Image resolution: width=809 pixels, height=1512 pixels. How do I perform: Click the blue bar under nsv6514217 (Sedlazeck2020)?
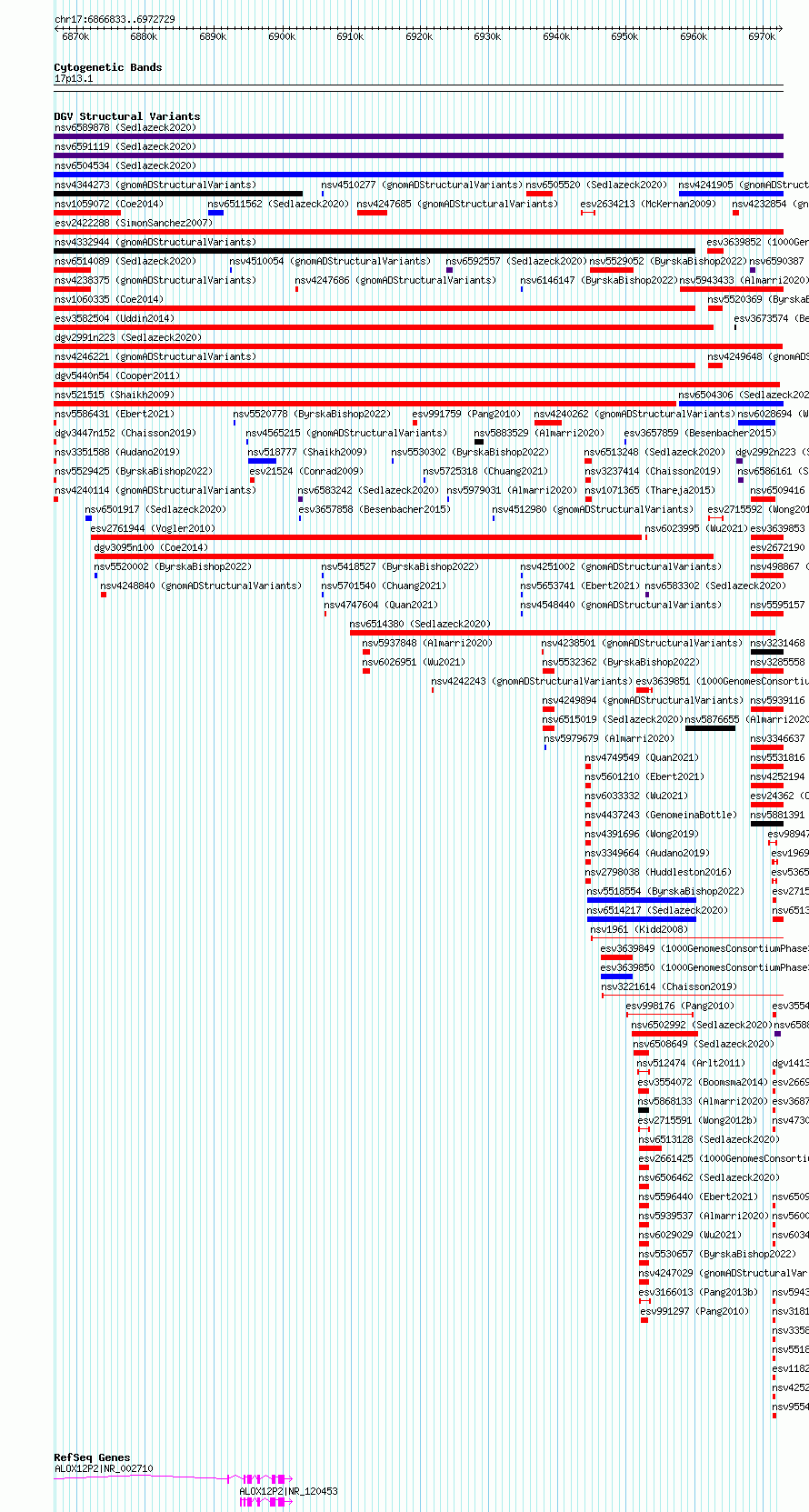pos(642,919)
